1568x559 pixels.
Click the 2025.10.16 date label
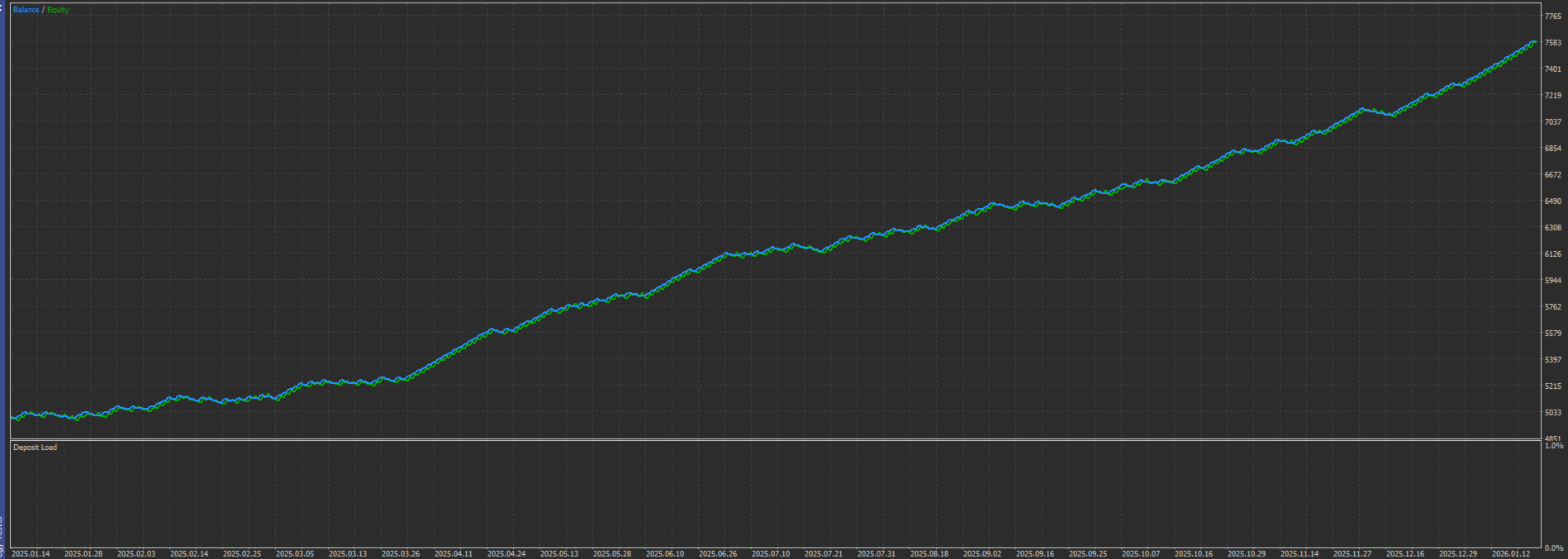click(x=1194, y=554)
